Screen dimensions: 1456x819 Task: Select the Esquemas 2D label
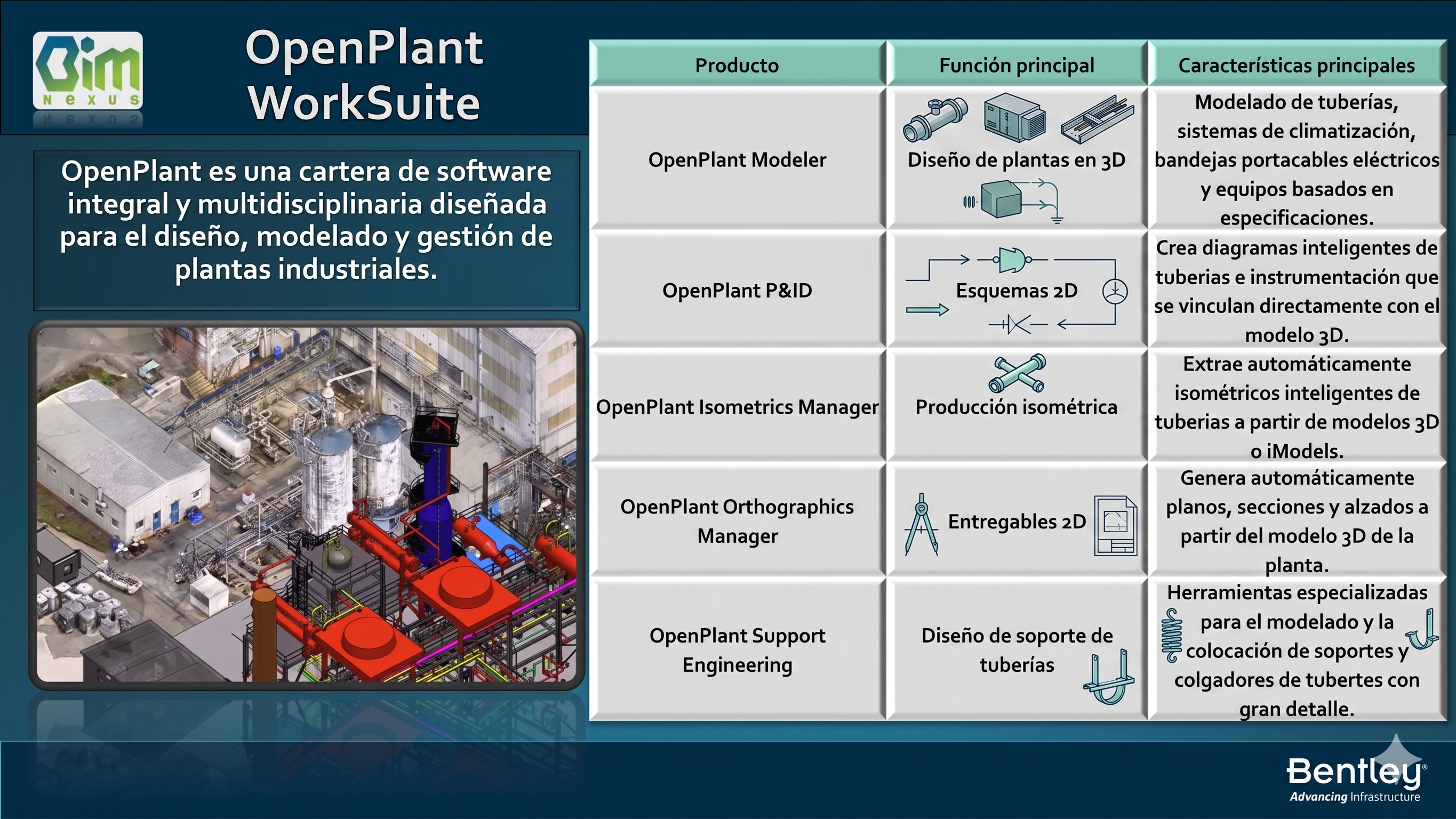click(1017, 291)
